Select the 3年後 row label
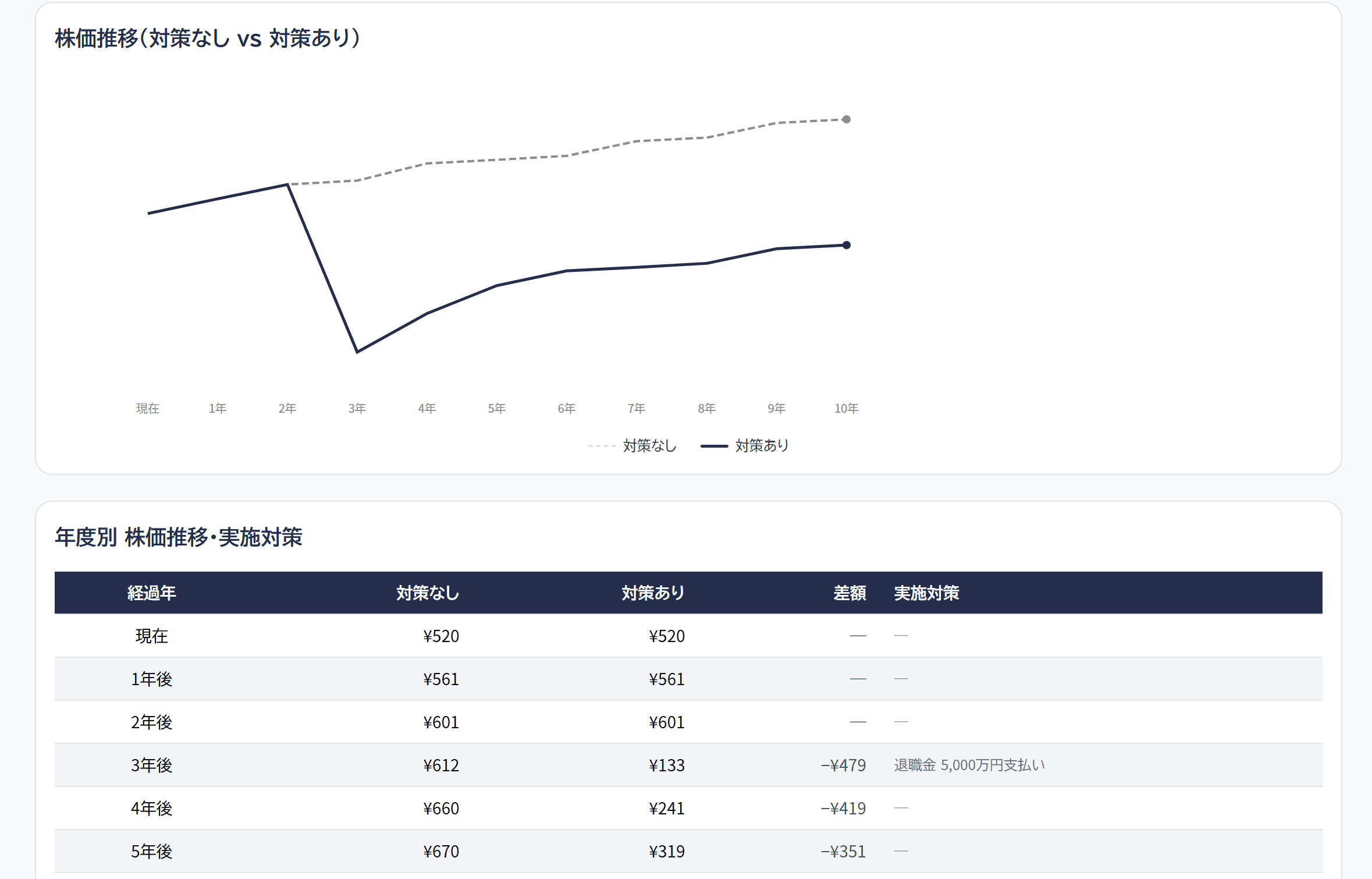This screenshot has width=1372, height=879. (x=152, y=765)
